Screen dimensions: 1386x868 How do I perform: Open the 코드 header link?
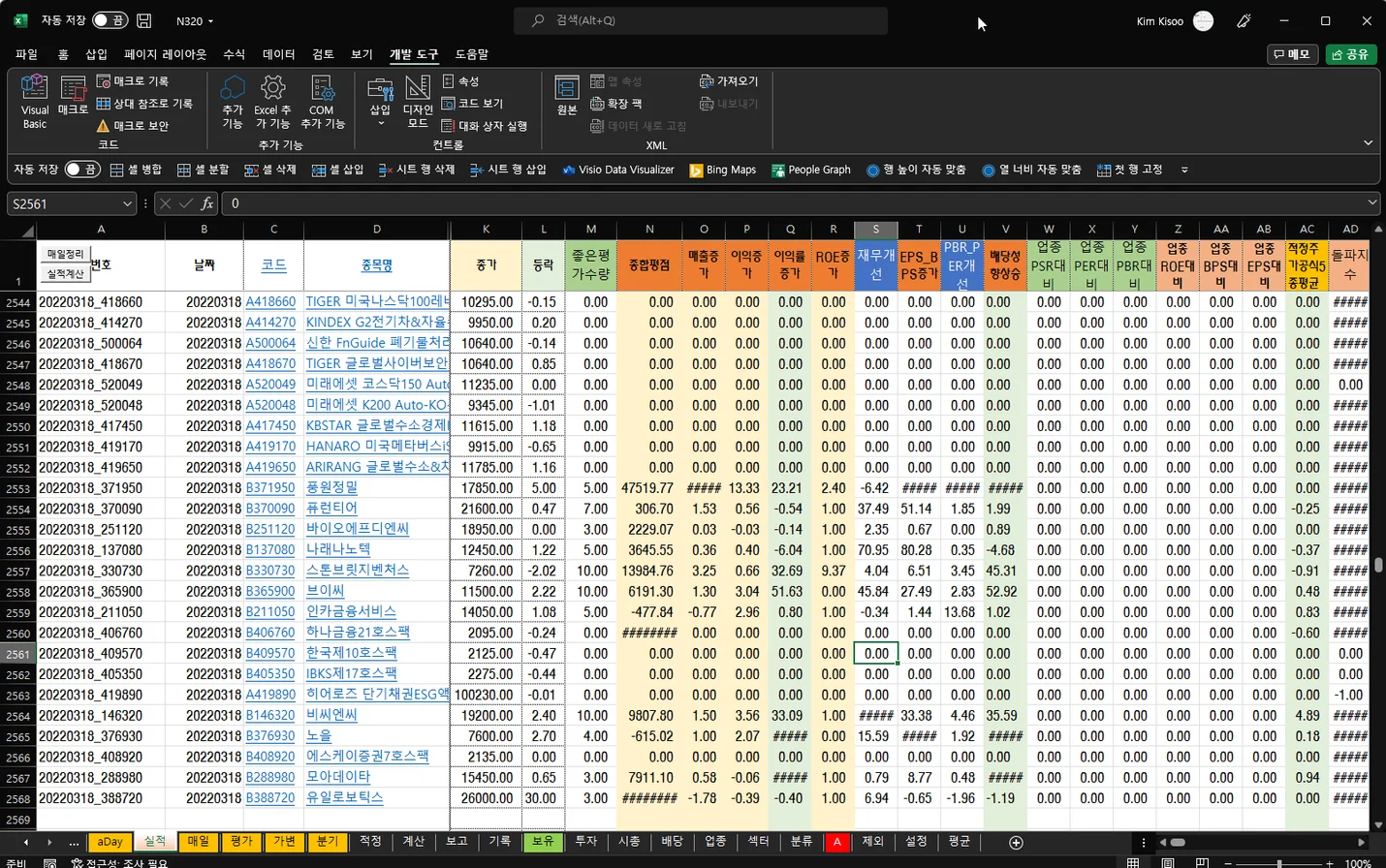coord(273,264)
